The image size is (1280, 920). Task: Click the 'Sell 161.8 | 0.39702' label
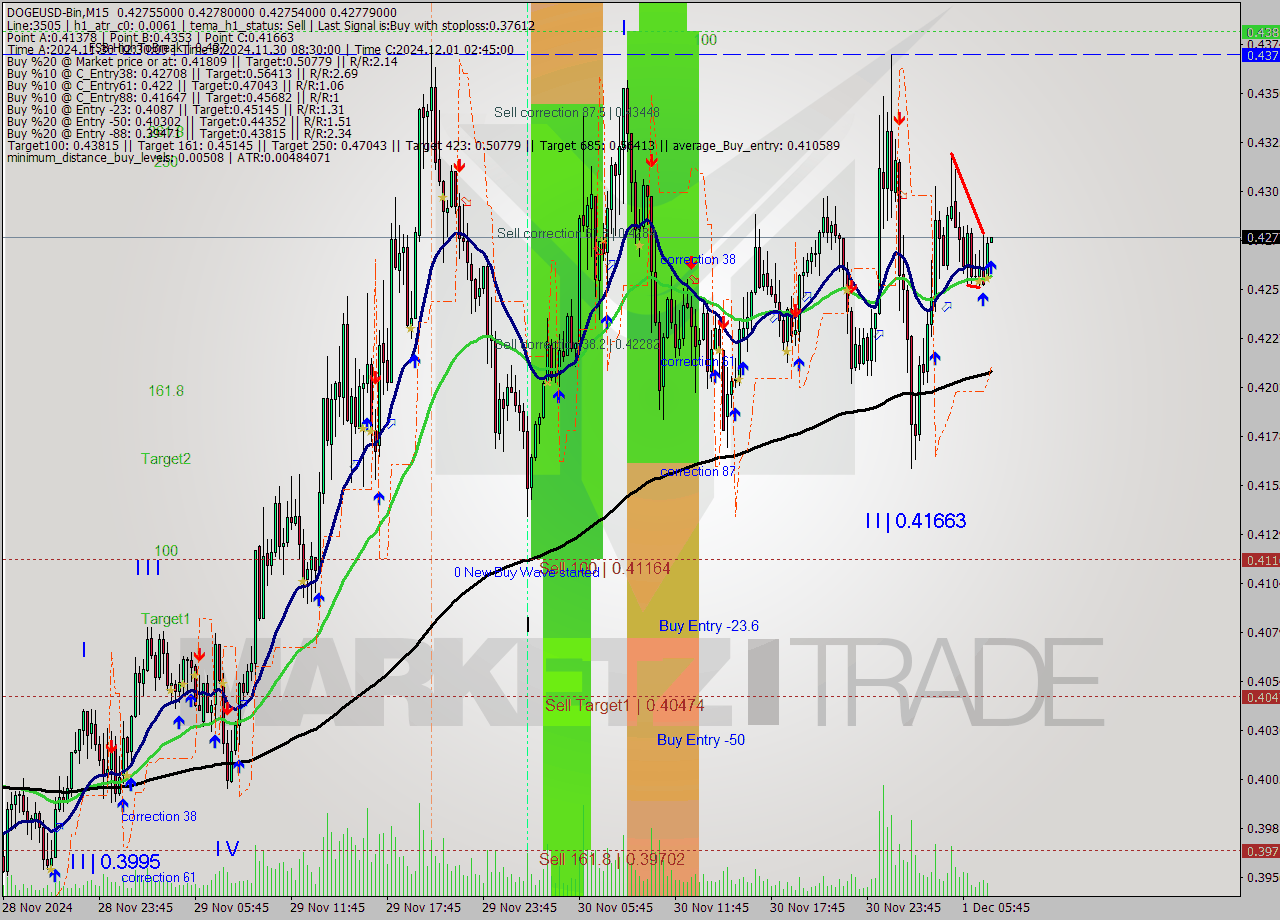(x=611, y=858)
